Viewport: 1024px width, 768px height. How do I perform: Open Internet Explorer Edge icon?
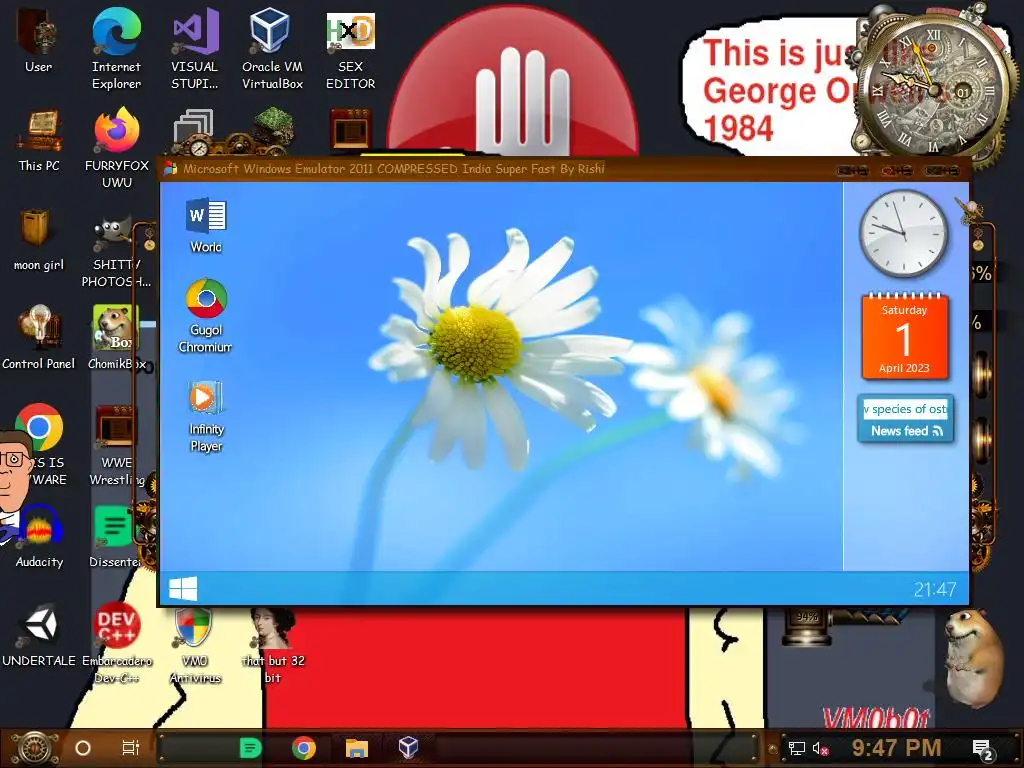[116, 49]
